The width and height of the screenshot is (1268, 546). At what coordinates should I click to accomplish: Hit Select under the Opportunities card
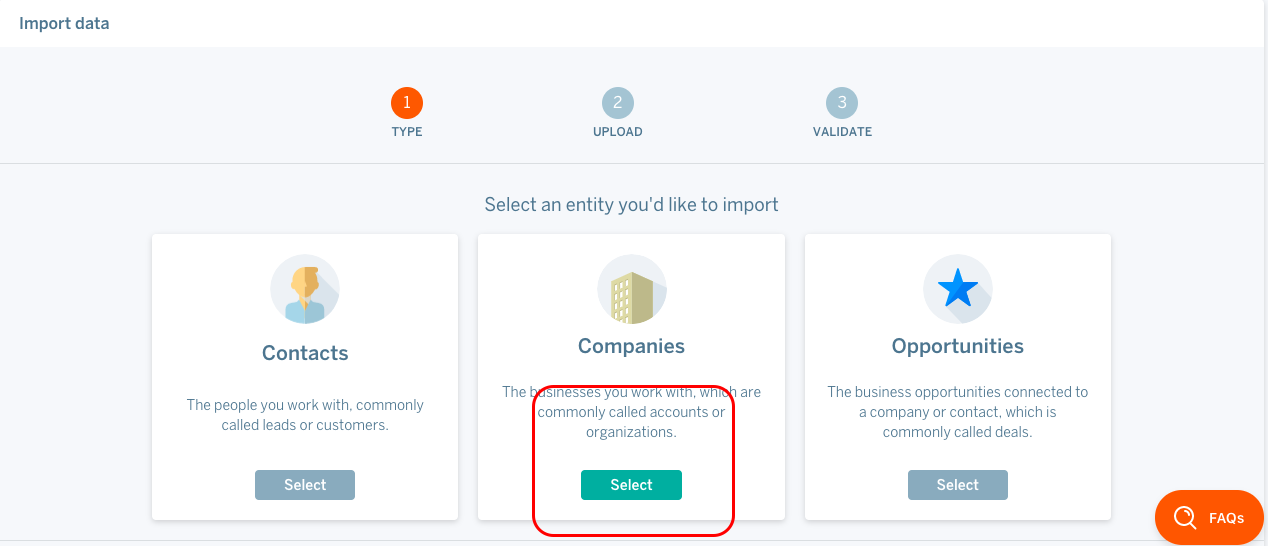coord(958,485)
